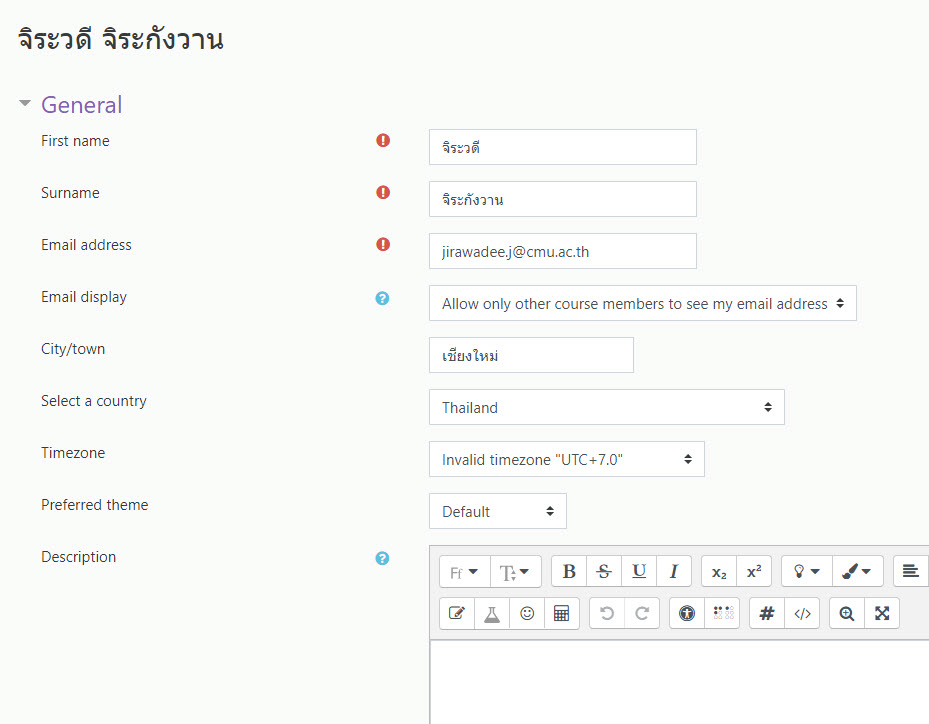Image resolution: width=929 pixels, height=724 pixels.
Task: Toggle HTML source code view
Action: click(802, 614)
